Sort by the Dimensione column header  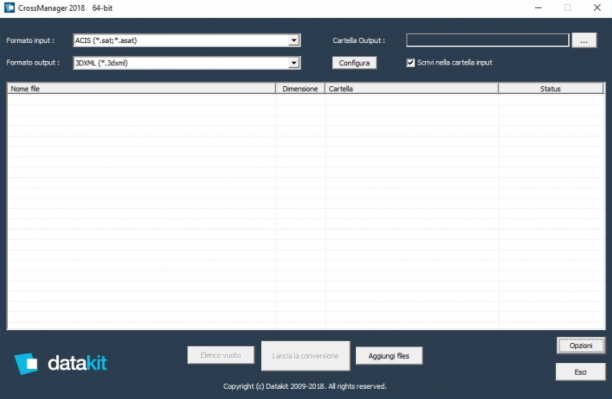pos(300,89)
